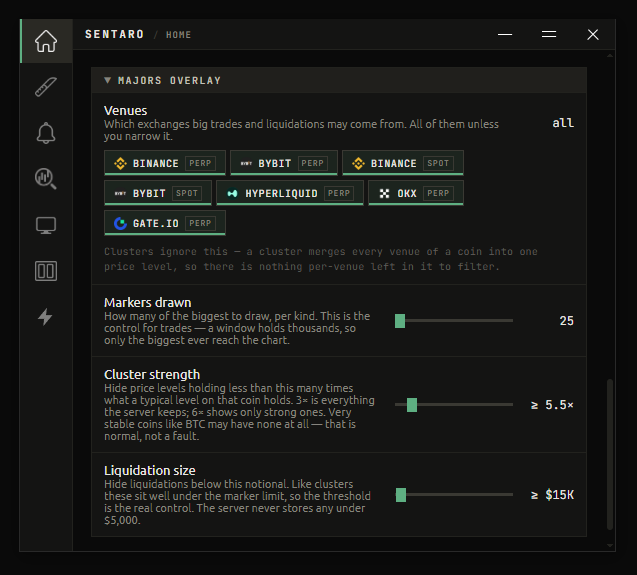Image resolution: width=637 pixels, height=575 pixels.
Task: Click the SENTARO title text
Action: 114,34
